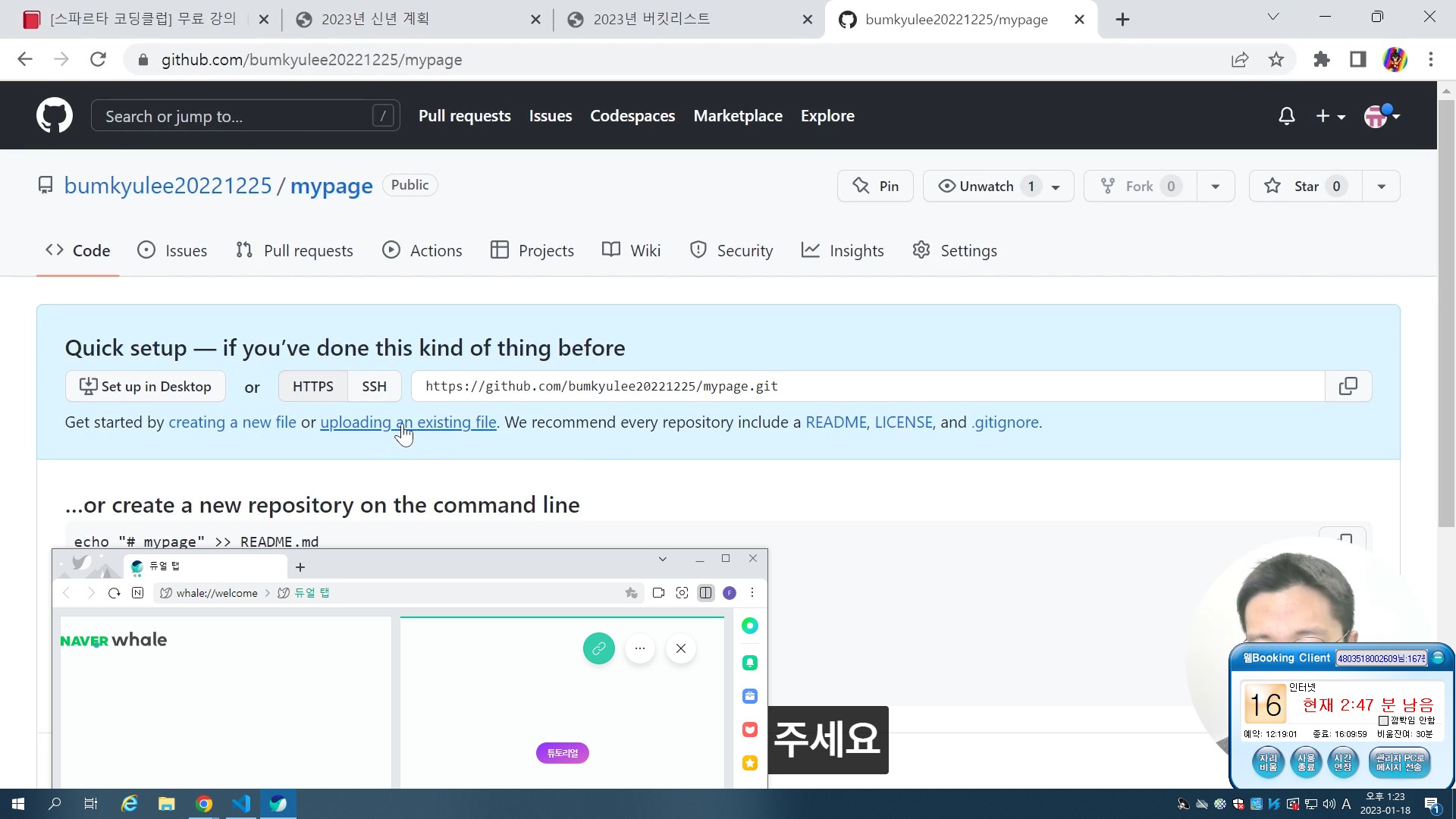Tick the 깜빡임 안함 checkbox
Screen dimensions: 1456x819
(1383, 720)
